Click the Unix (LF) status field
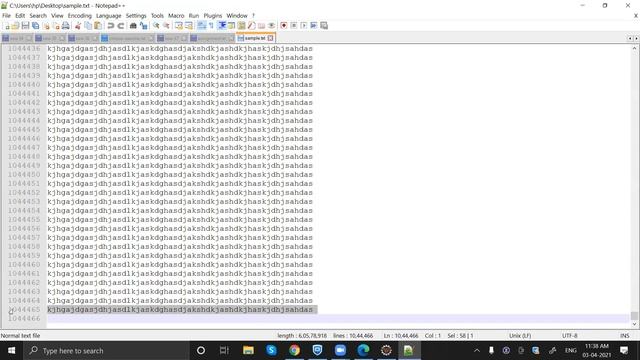The image size is (640, 360). tap(520, 336)
